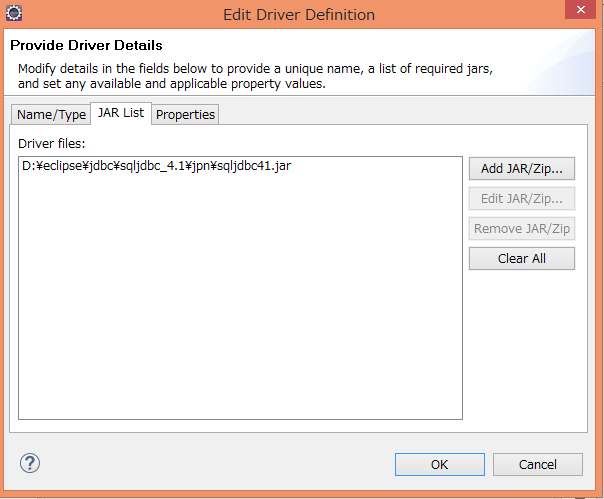This screenshot has width=604, height=499.
Task: Confirm with the OK button
Action: (440, 464)
